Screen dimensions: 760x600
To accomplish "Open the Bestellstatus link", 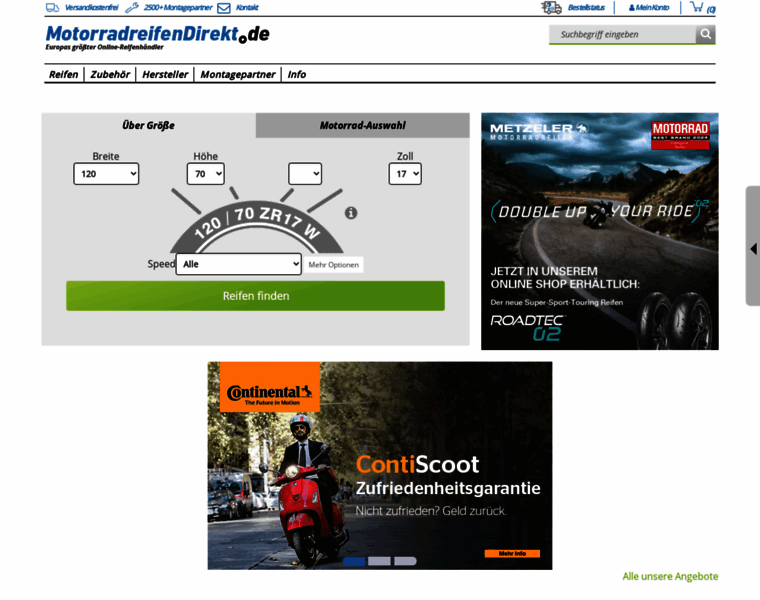I will pyautogui.click(x=586, y=8).
